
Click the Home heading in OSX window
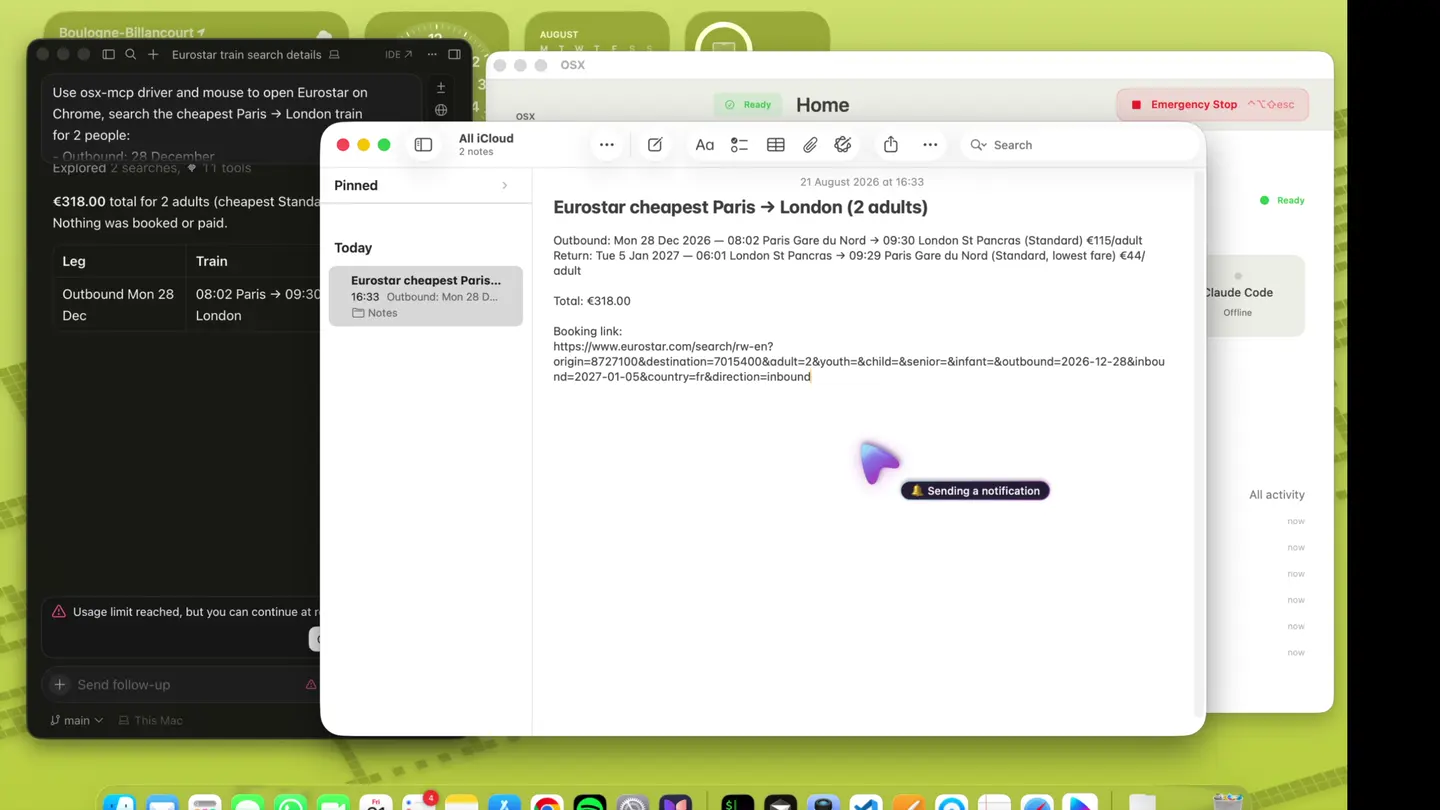pyautogui.click(x=822, y=105)
